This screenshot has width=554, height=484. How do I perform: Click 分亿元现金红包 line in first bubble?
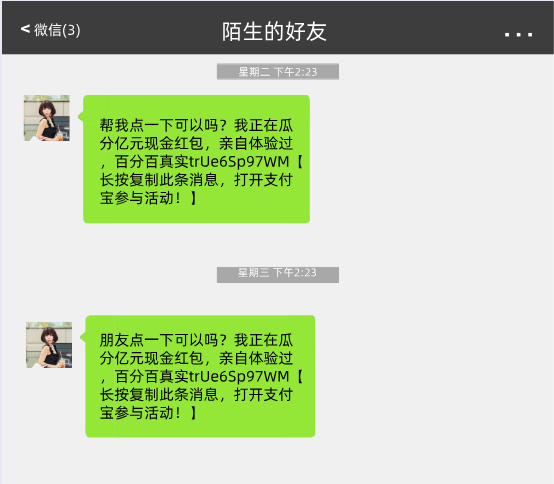click(151, 143)
